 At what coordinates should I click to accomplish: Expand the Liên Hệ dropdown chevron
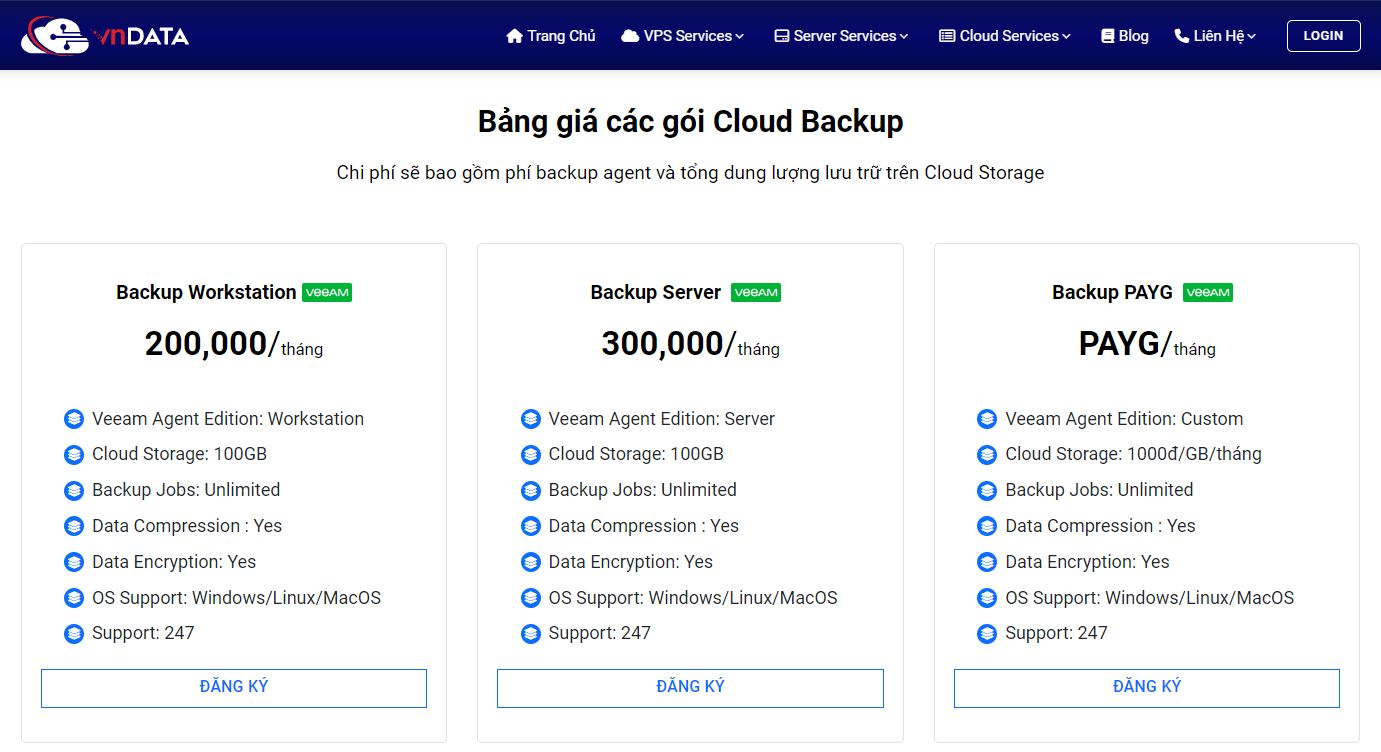[x=1251, y=37]
